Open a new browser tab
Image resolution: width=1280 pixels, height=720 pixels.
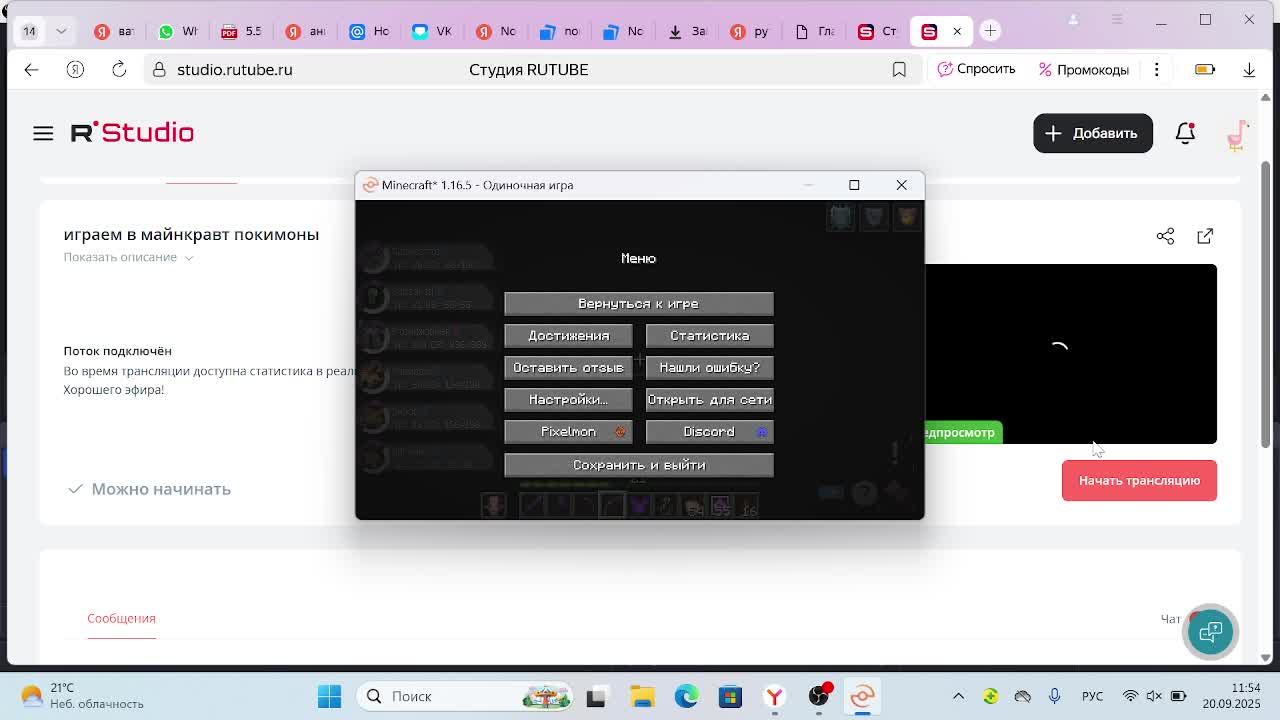(990, 31)
